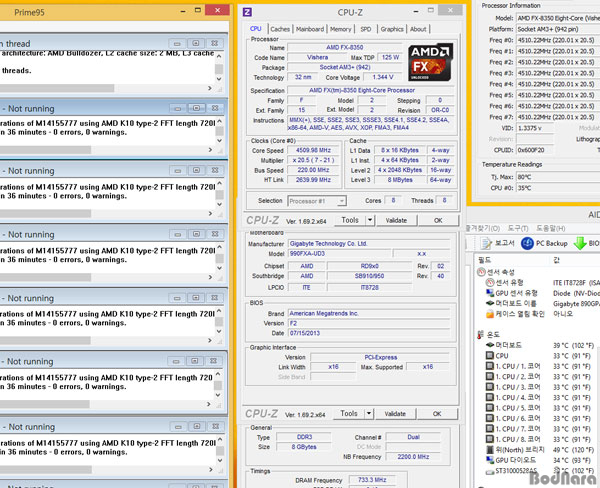This screenshot has height=488, width=600.
Task: Click the CPU #0 35°C temperature field
Action: [x=558, y=188]
